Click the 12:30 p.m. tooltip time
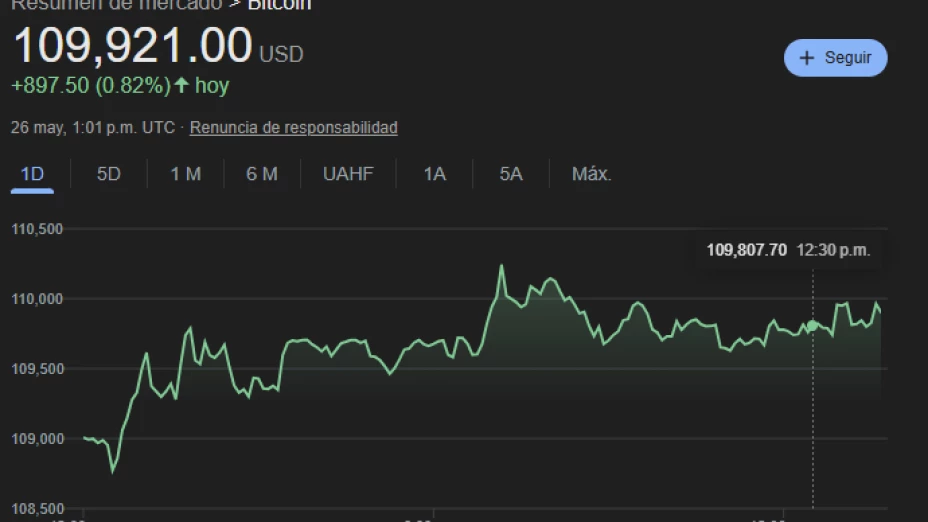 point(833,250)
